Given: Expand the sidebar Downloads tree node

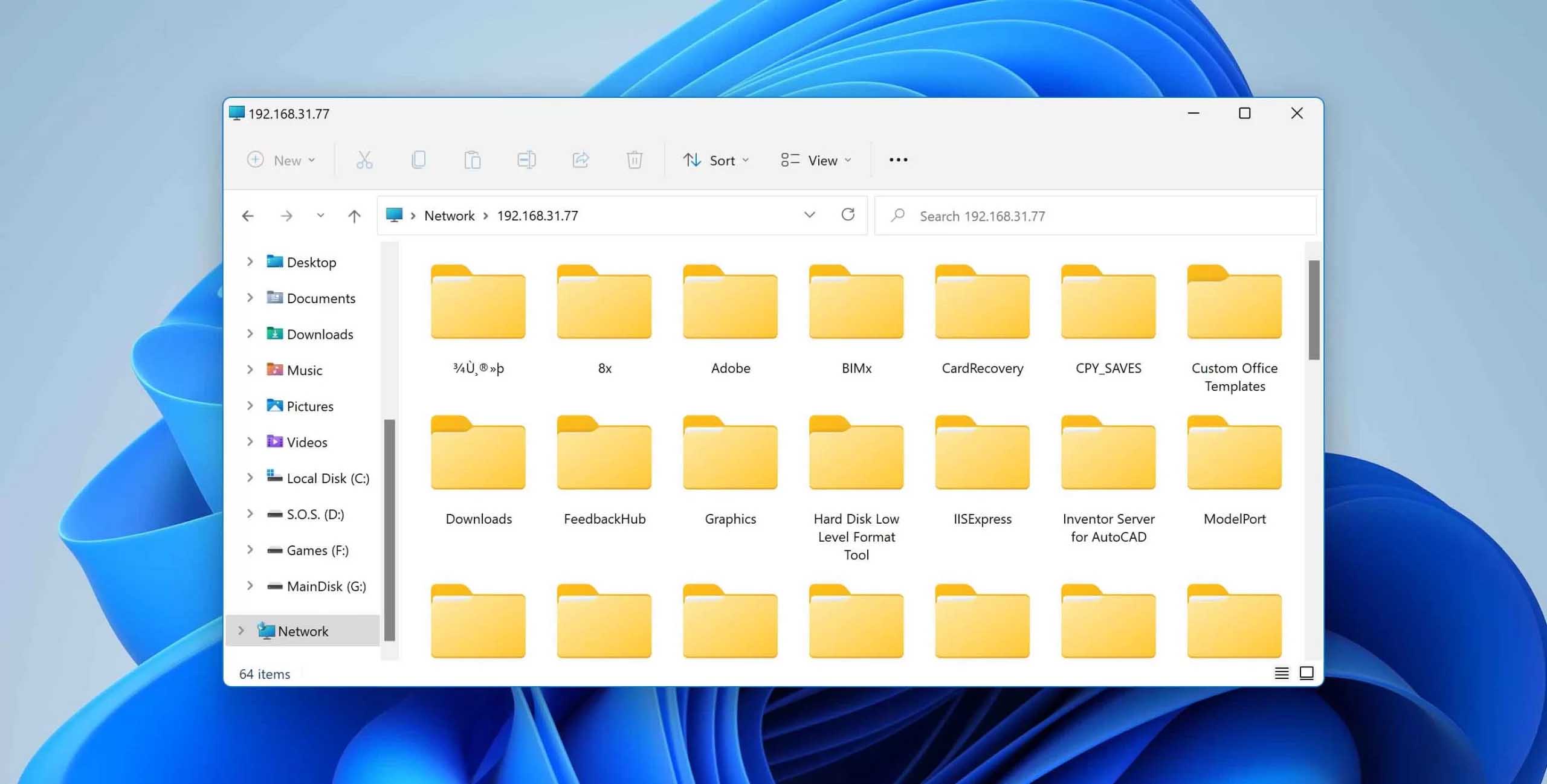Looking at the screenshot, I should pos(250,333).
